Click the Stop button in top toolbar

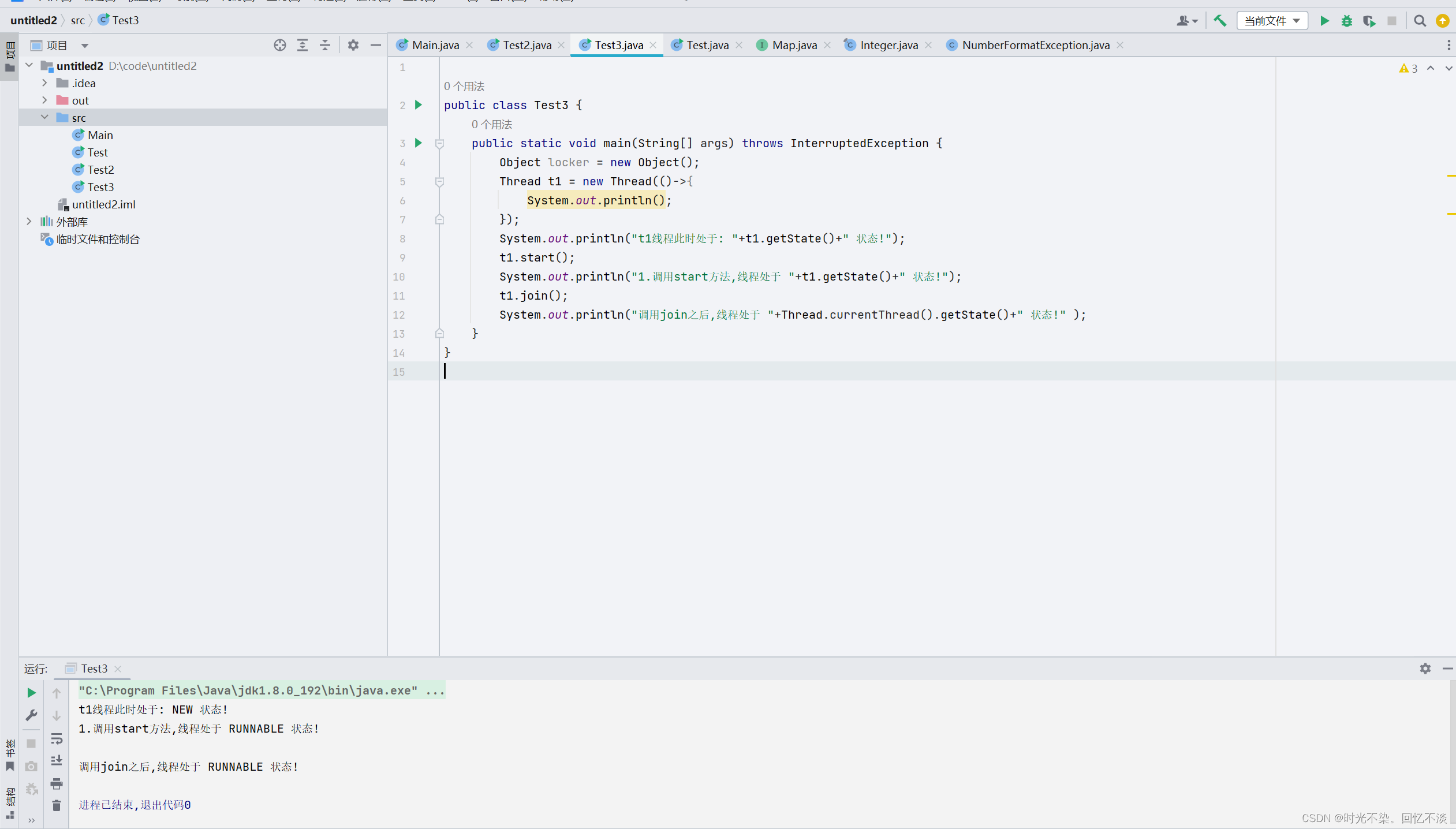(1392, 21)
